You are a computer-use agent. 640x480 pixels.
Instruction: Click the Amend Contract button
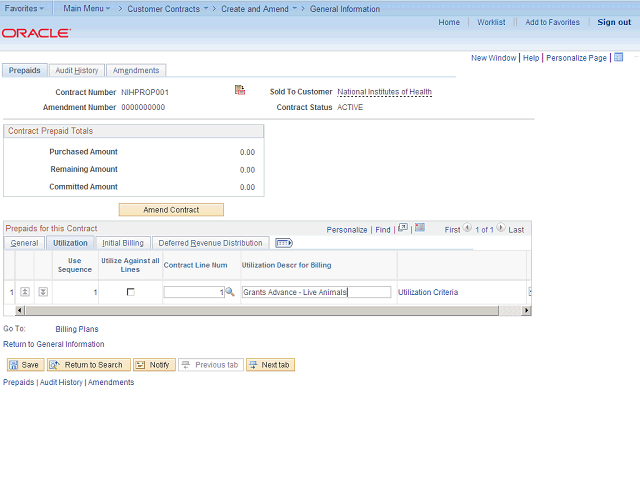pos(171,210)
